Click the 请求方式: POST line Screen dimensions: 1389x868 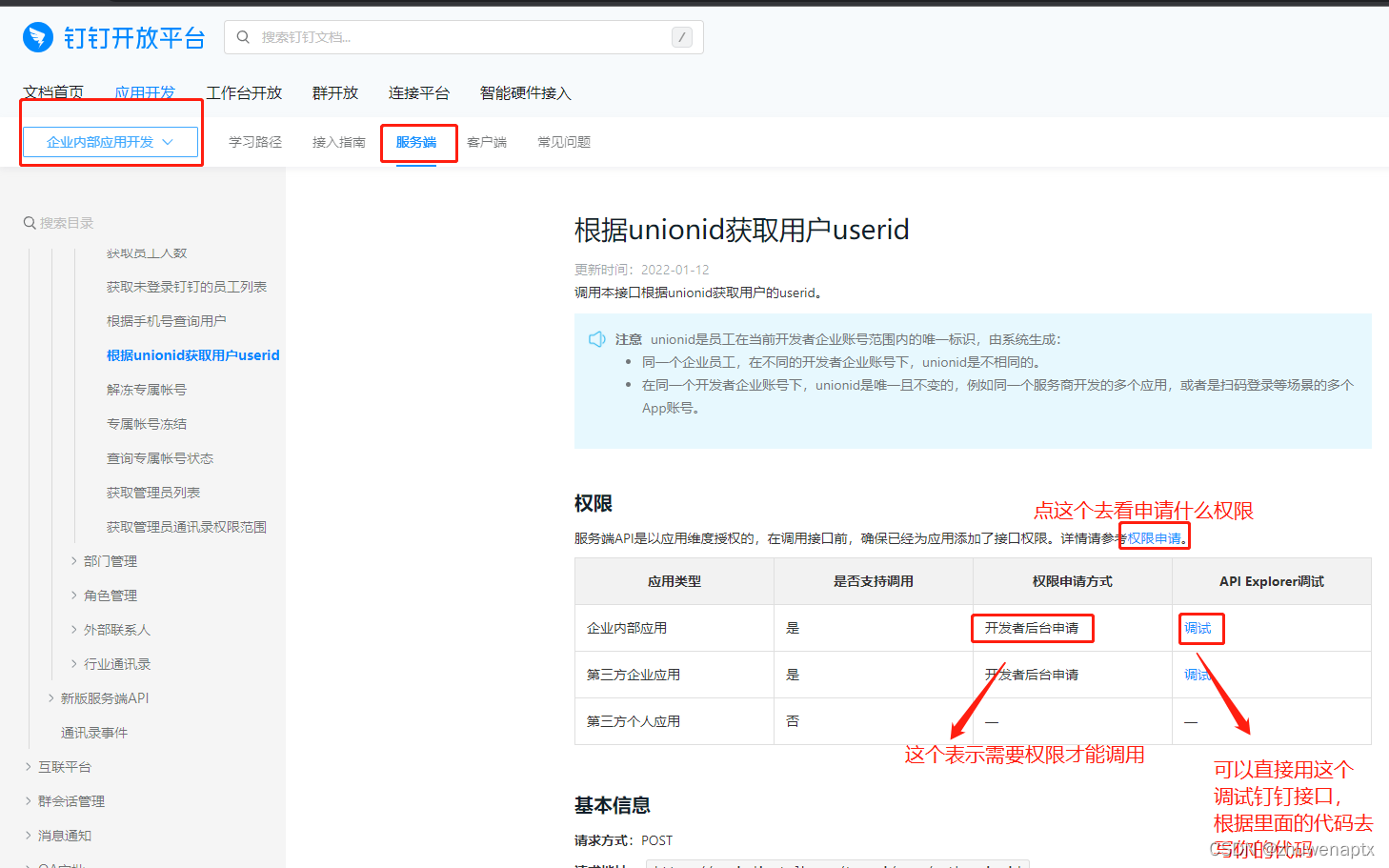(623, 840)
